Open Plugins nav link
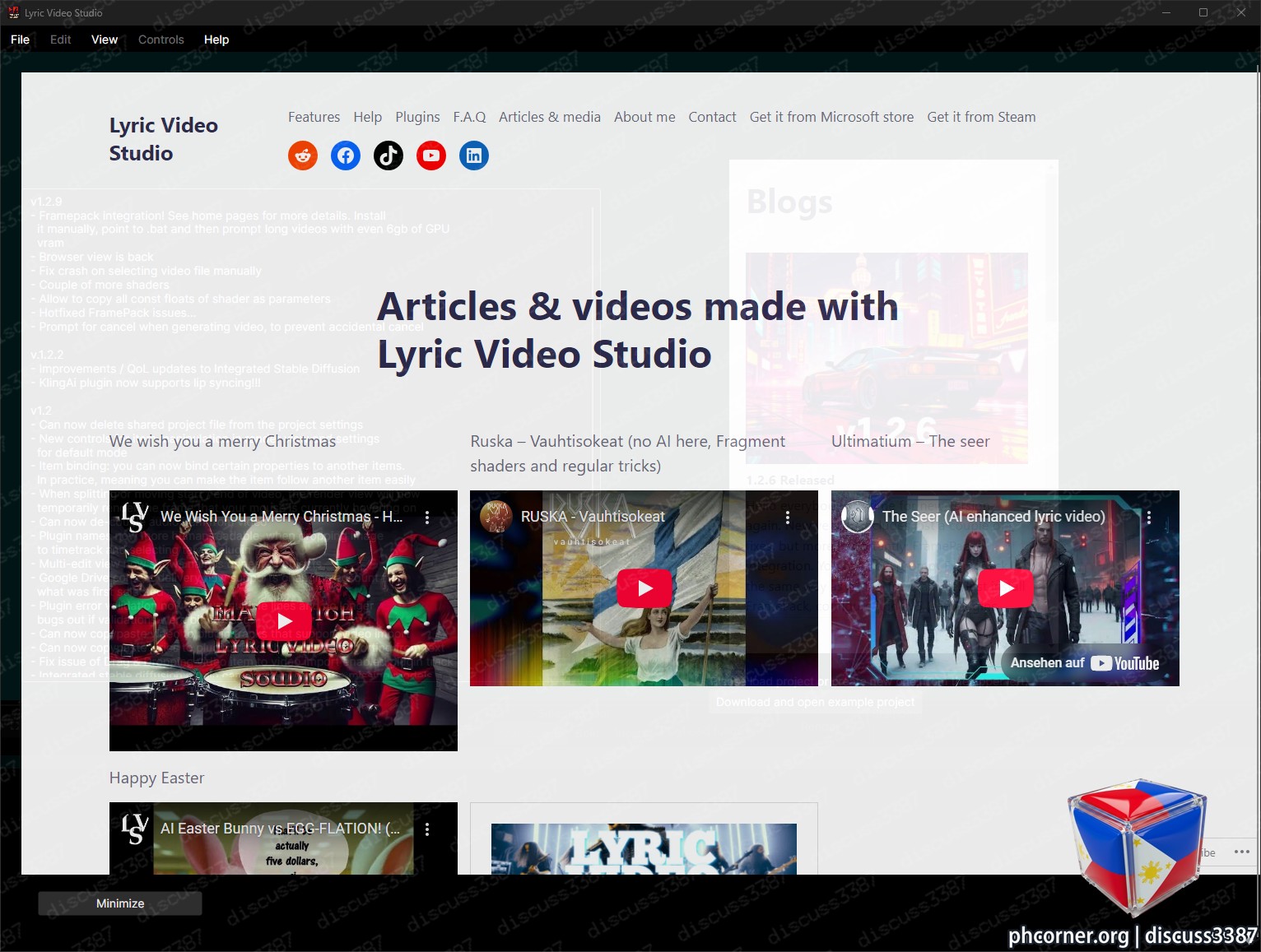The height and width of the screenshot is (952, 1261). coord(417,117)
